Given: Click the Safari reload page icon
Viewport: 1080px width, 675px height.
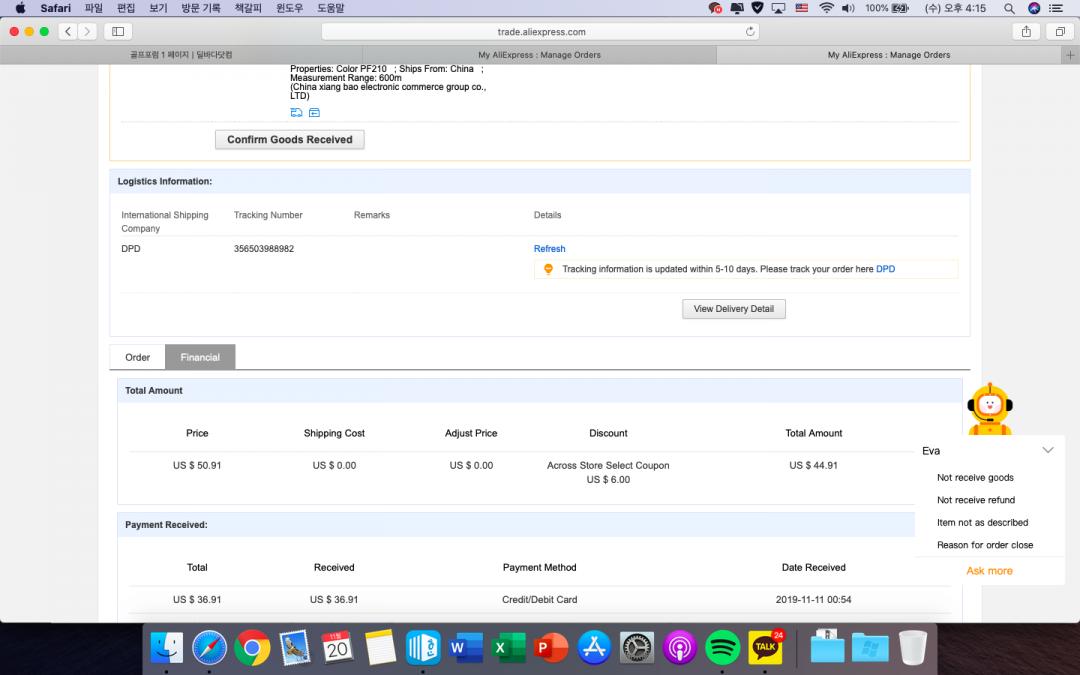Looking at the screenshot, I should click(750, 32).
